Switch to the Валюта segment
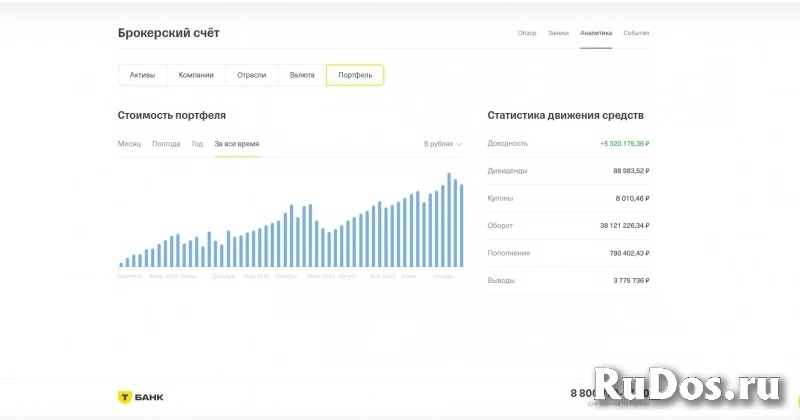The width and height of the screenshot is (800, 420). tap(302, 75)
